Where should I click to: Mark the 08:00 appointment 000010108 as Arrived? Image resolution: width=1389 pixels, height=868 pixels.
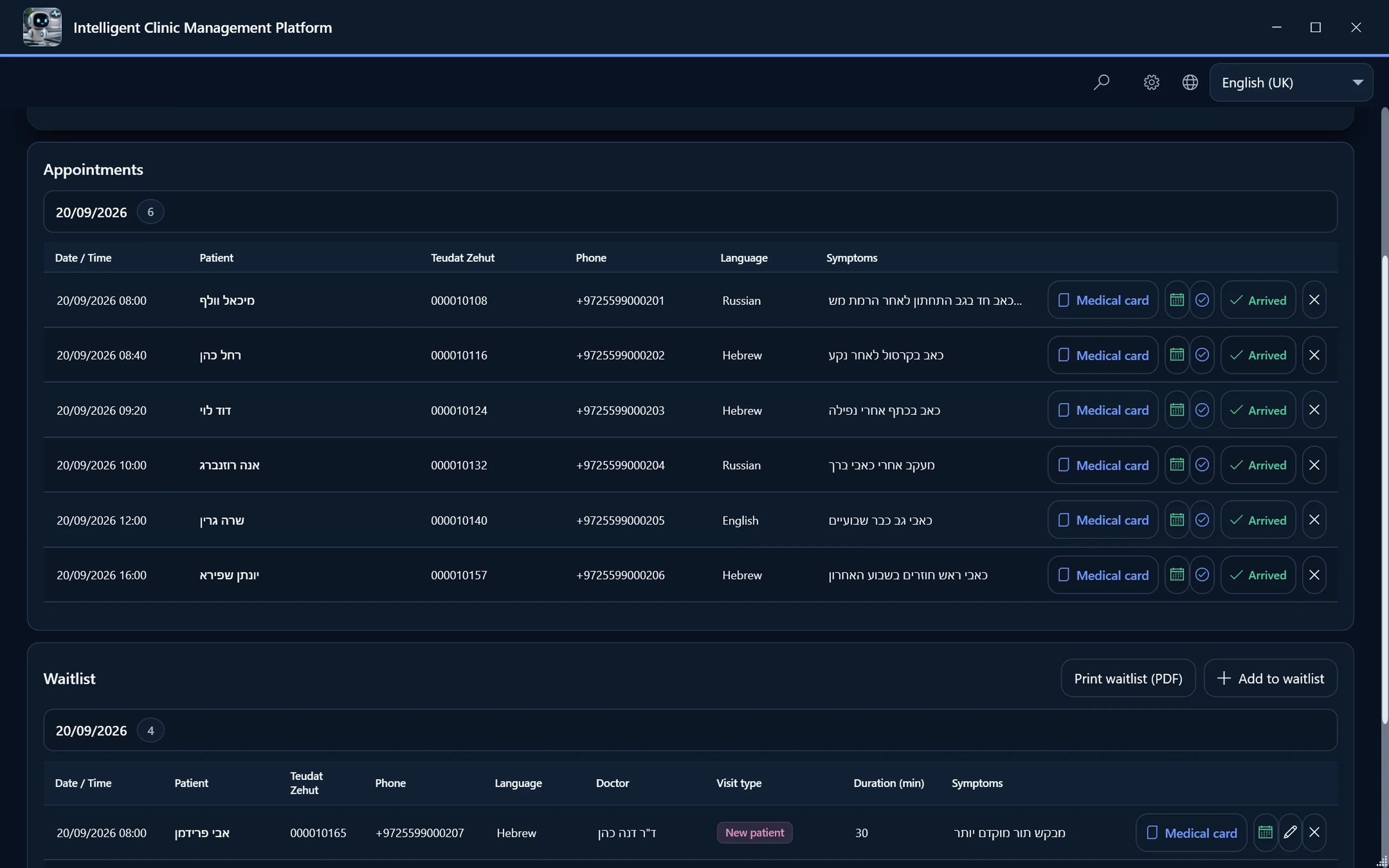1257,299
